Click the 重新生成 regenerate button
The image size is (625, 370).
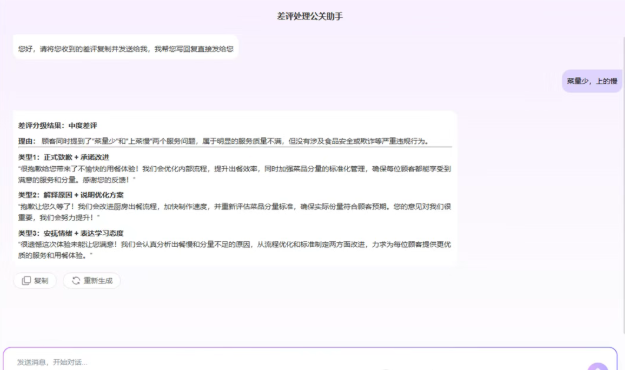tap(92, 281)
